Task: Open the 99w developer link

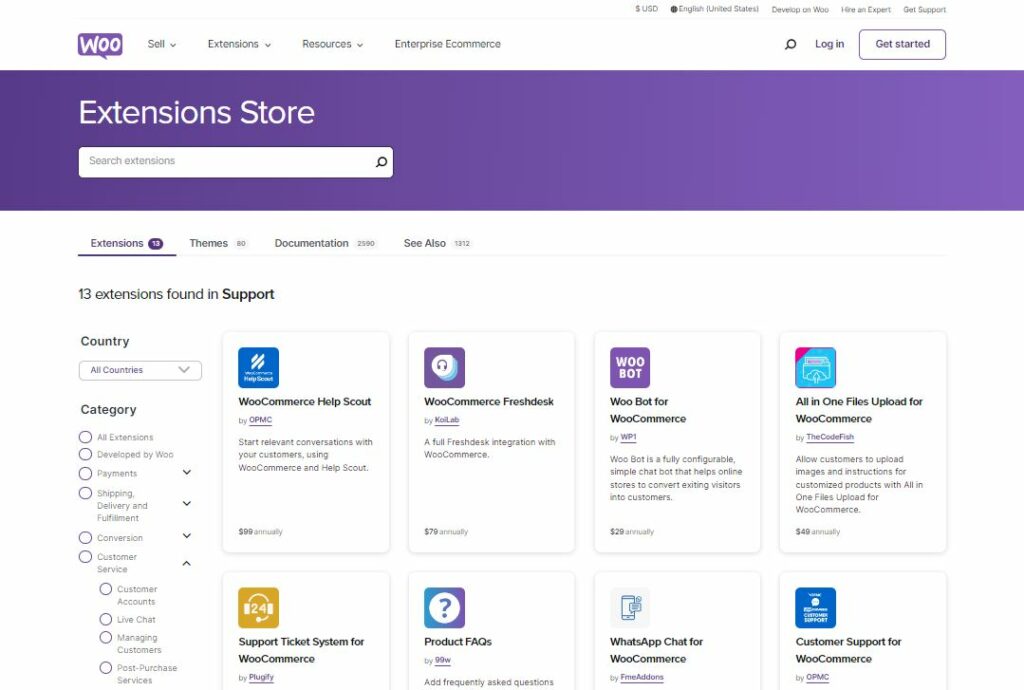Action: click(443, 661)
